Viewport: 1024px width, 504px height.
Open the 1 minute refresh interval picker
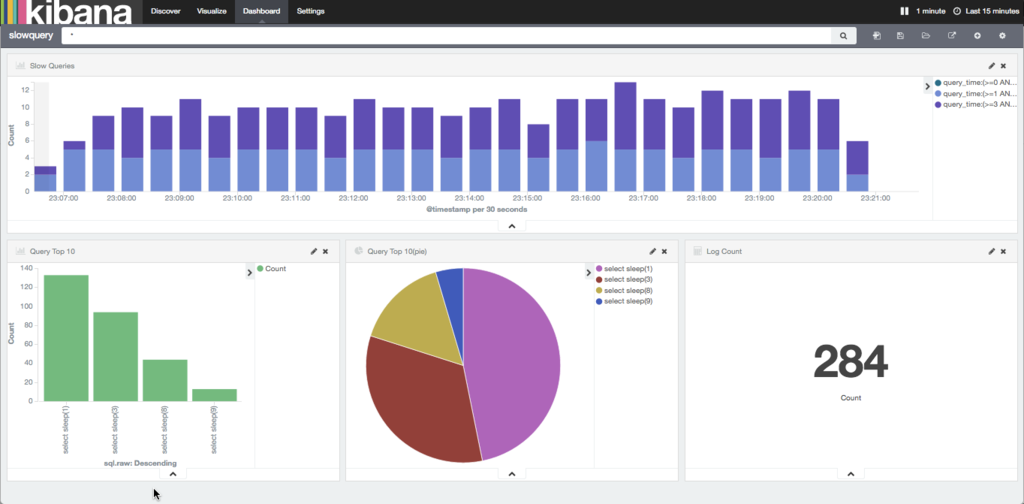931,11
